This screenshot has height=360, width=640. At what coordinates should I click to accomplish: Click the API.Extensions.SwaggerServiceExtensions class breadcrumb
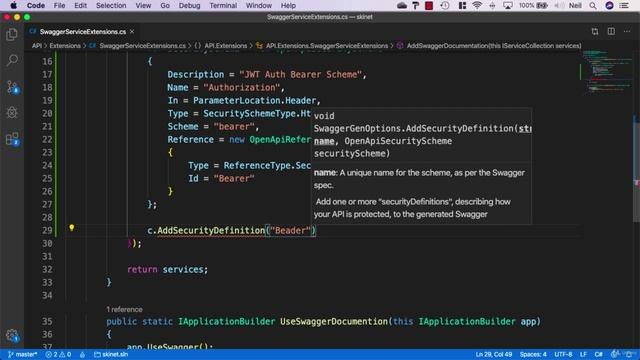322,46
